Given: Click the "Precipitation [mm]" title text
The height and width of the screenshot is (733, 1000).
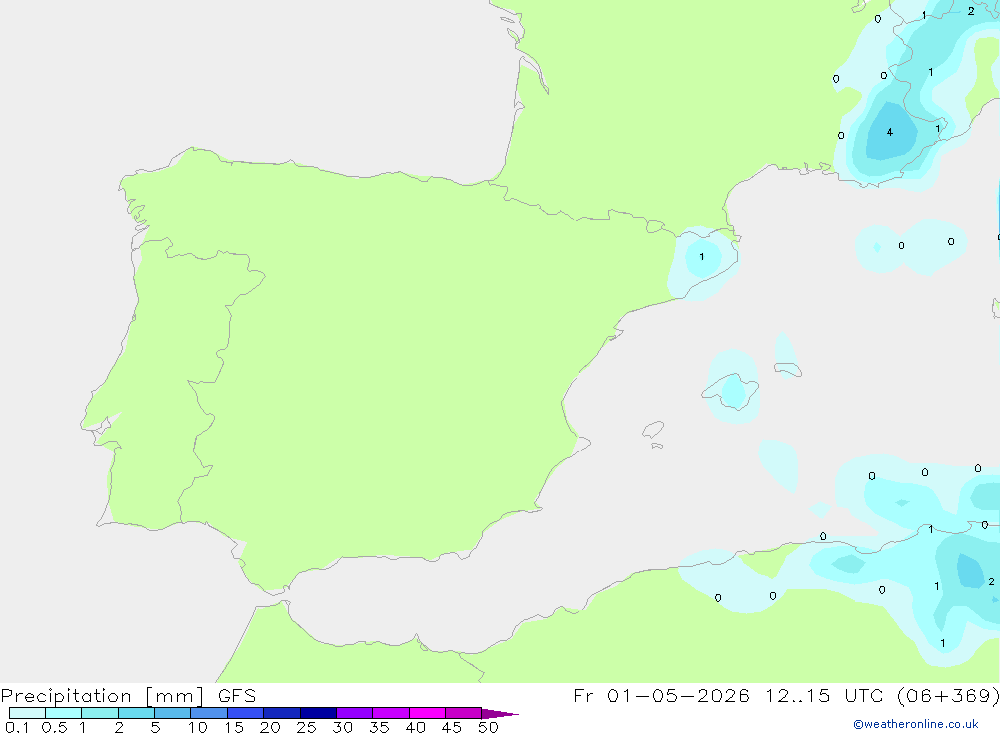Looking at the screenshot, I should coord(102,696).
